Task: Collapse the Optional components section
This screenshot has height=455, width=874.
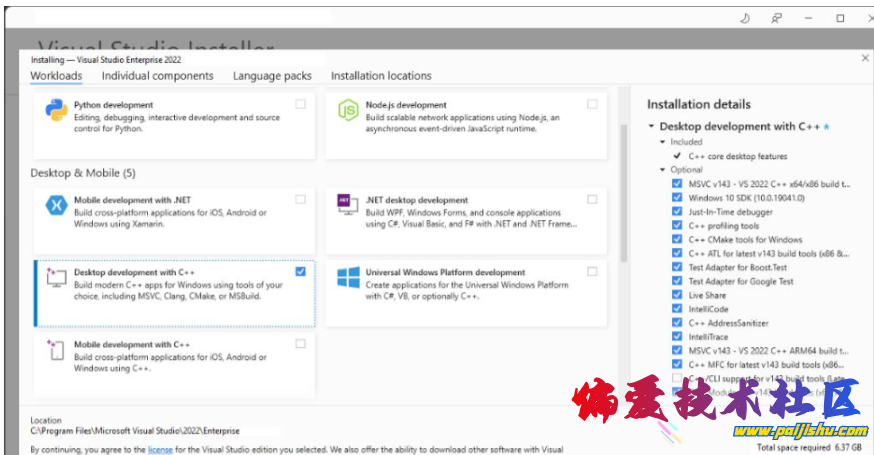Action: click(662, 170)
